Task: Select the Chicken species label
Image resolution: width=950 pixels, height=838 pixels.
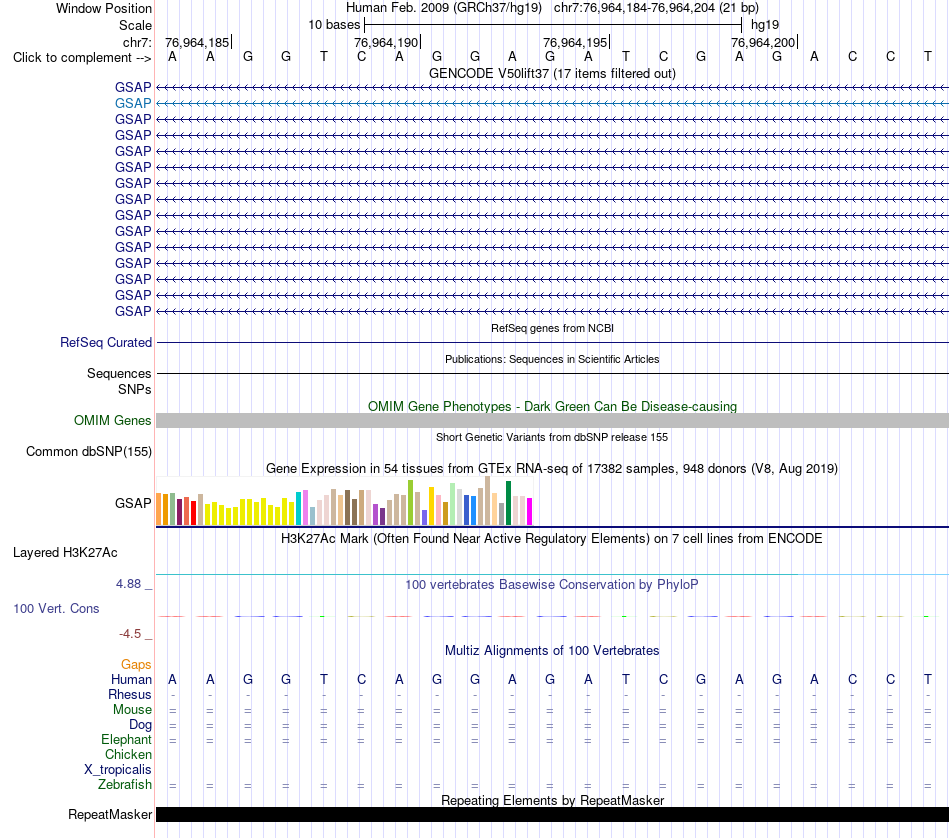Action: 128,754
